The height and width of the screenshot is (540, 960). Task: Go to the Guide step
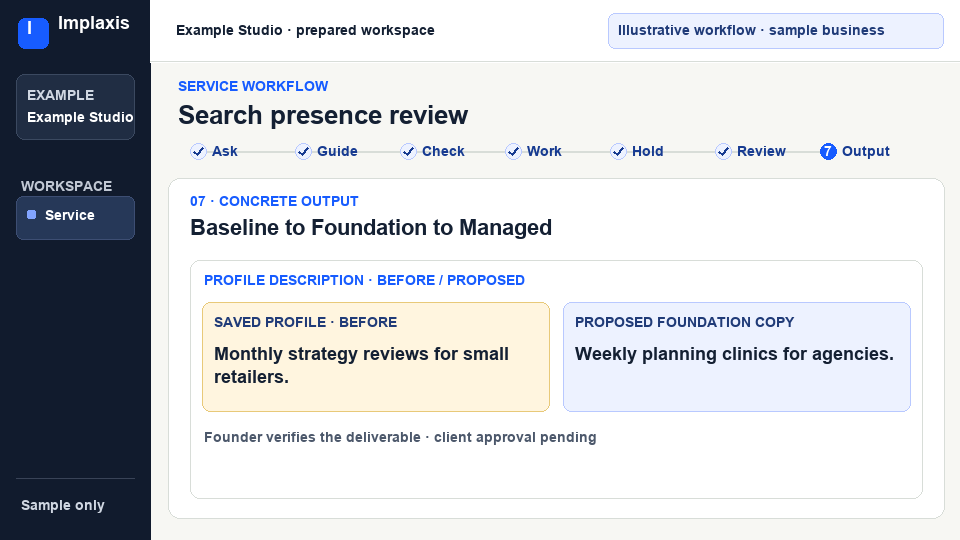326,151
